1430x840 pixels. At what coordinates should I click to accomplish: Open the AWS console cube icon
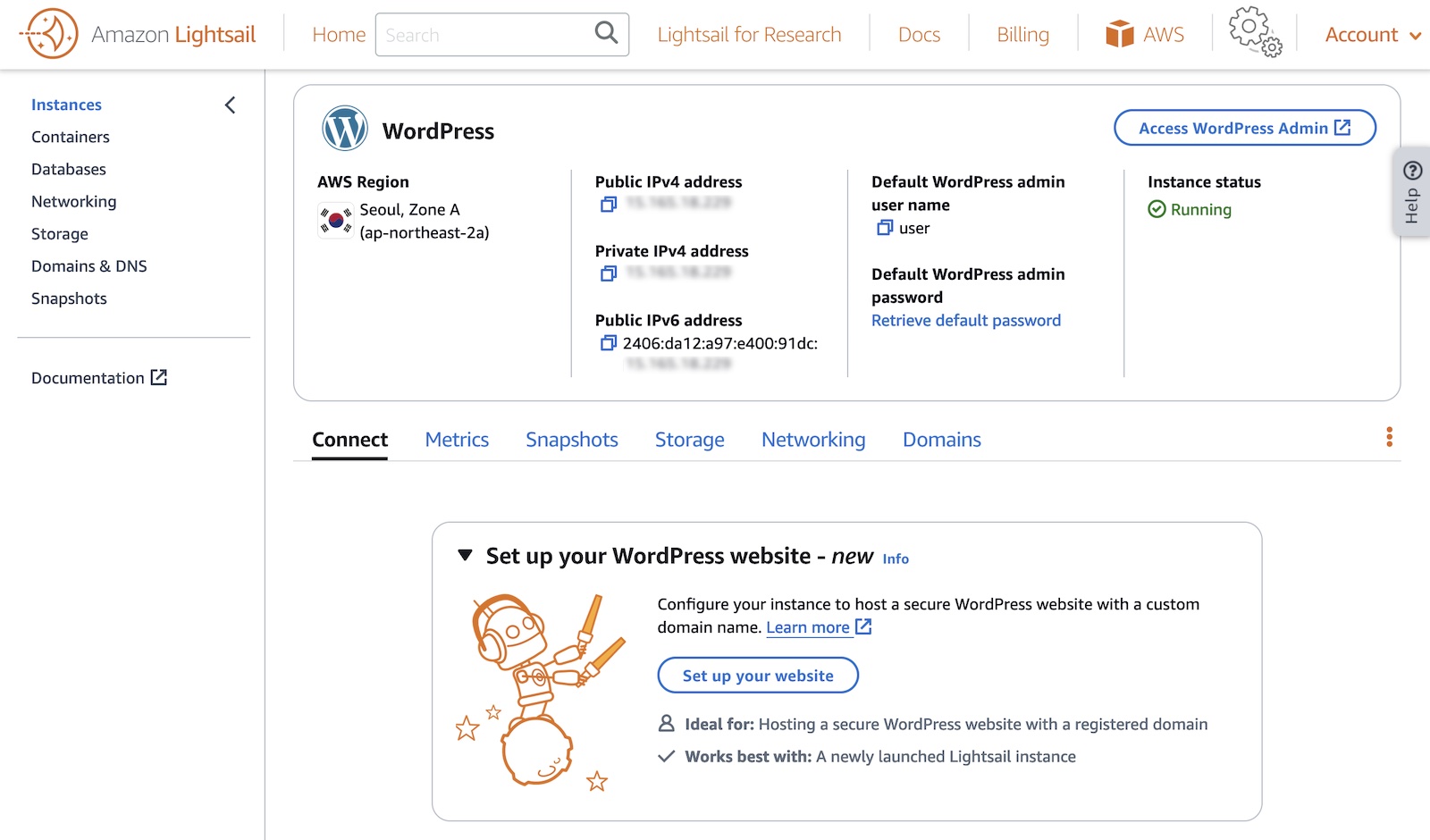point(1119,34)
